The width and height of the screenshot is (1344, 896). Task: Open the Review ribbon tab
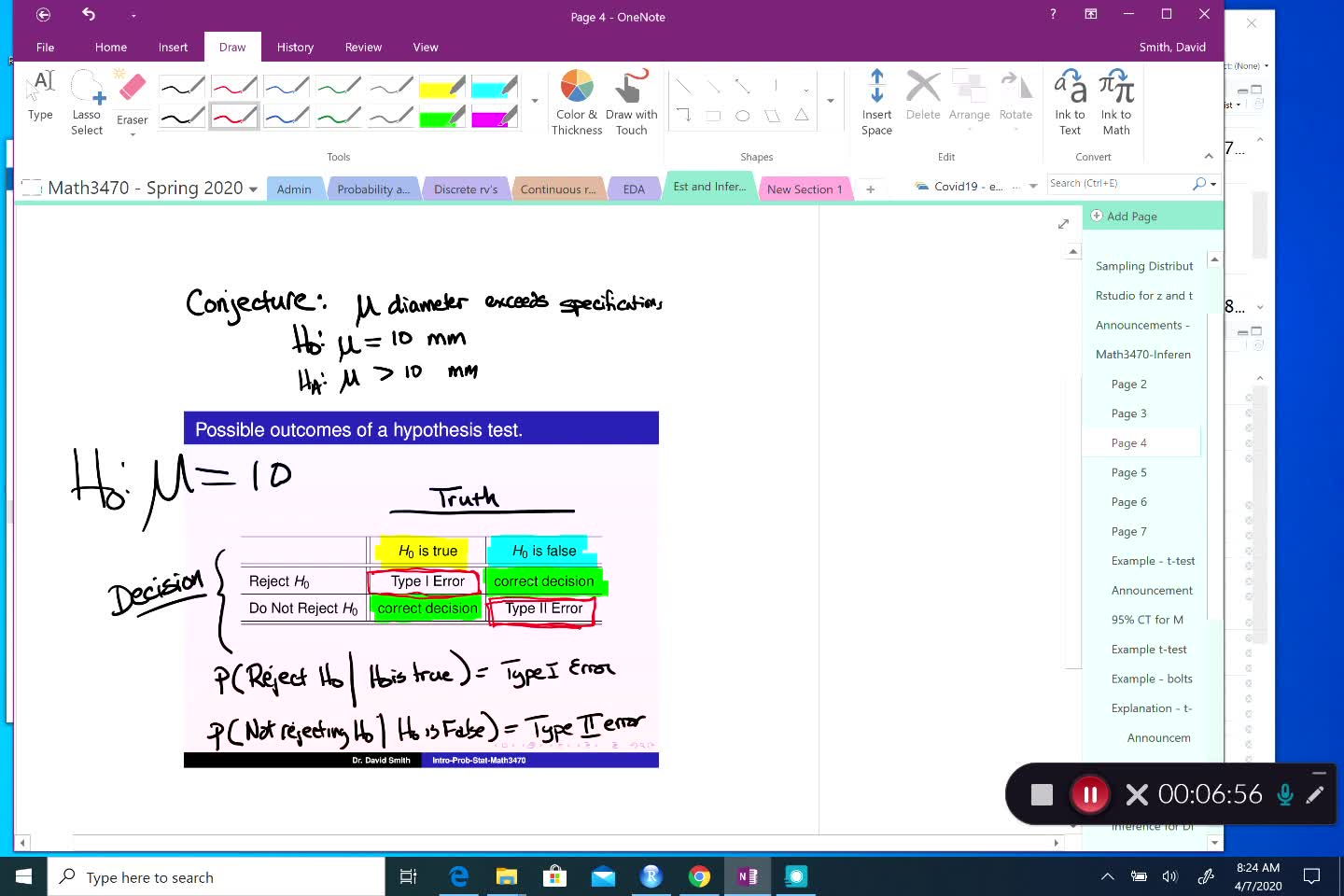[363, 47]
